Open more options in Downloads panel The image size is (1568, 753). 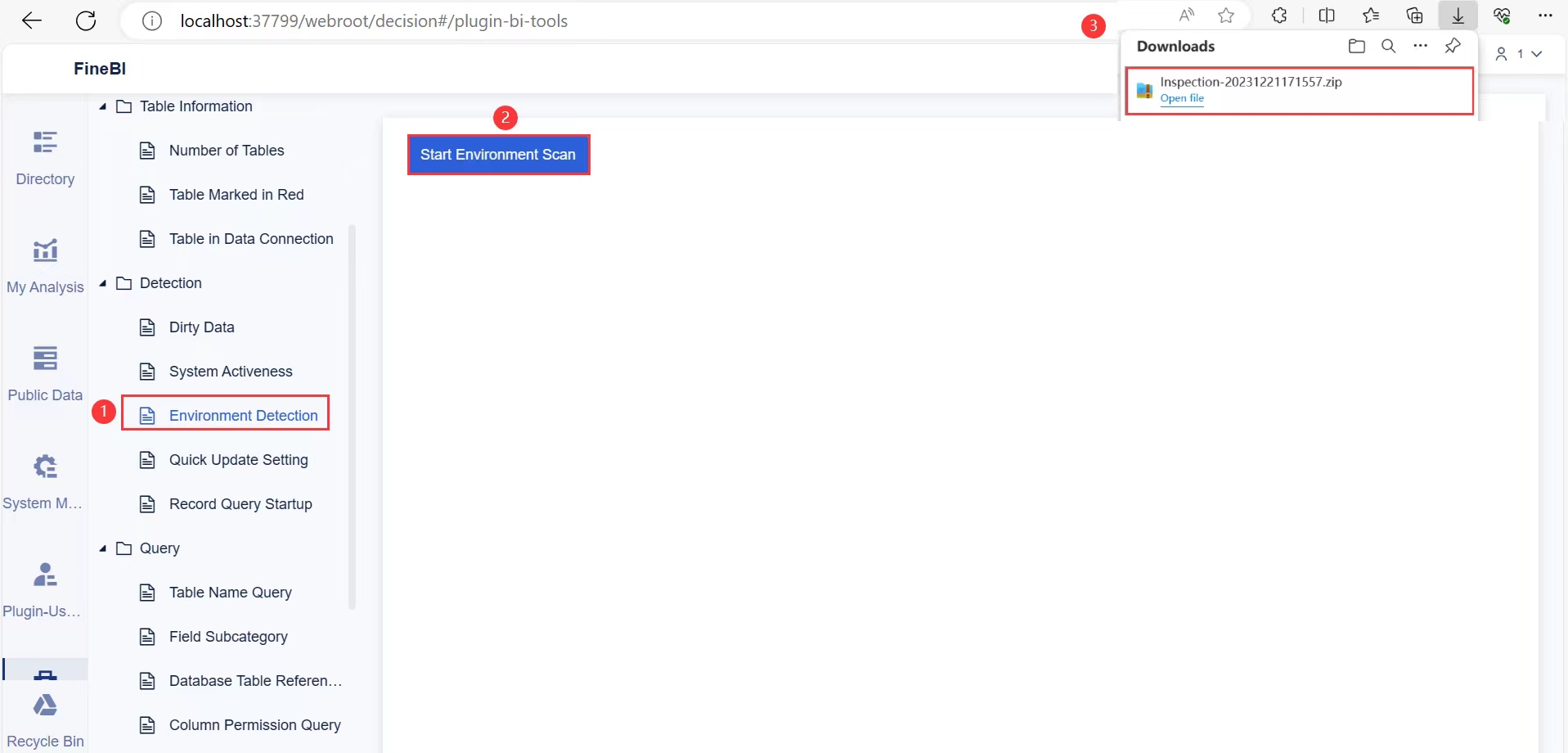(x=1421, y=46)
